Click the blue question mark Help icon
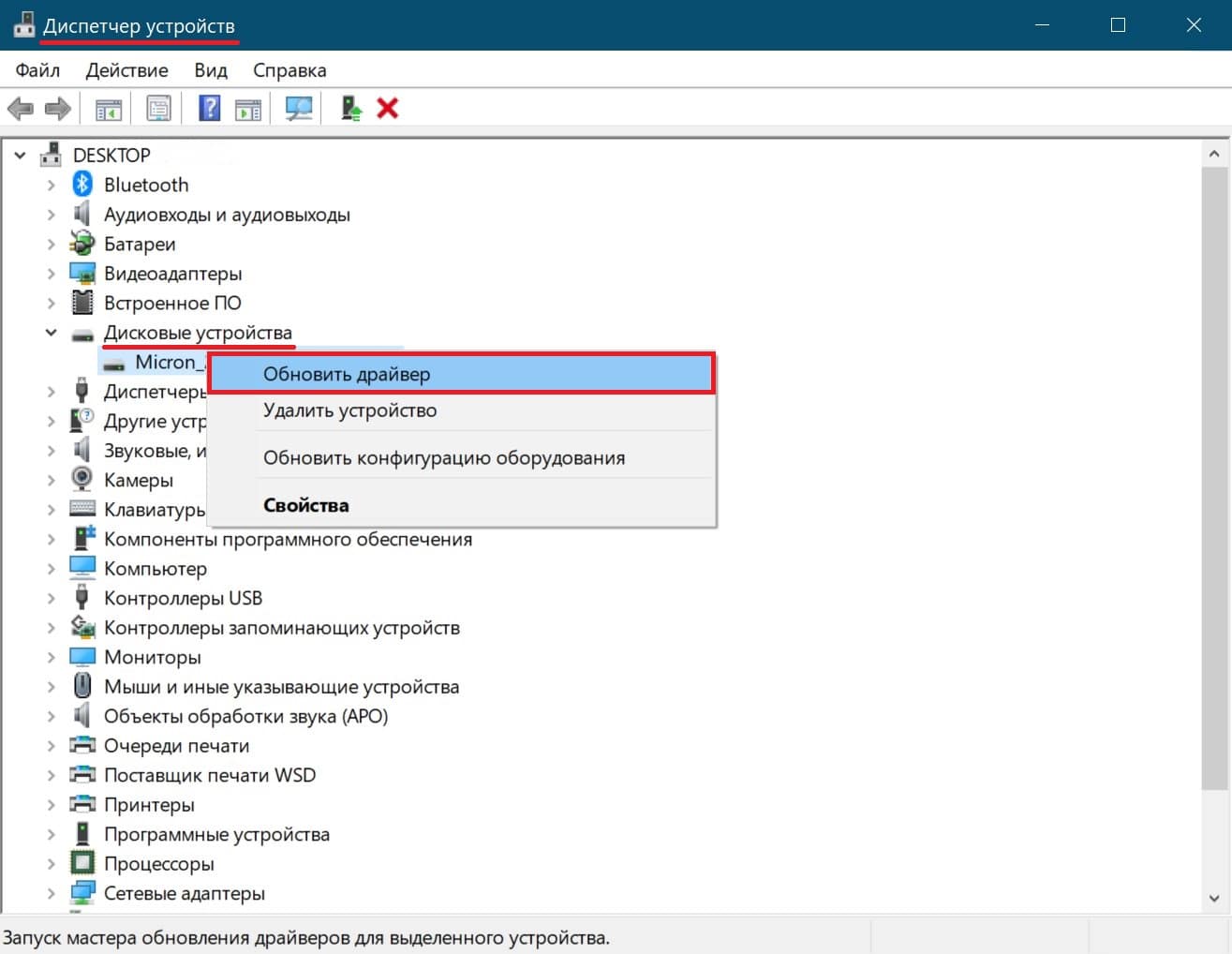The width and height of the screenshot is (1232, 954). point(210,109)
